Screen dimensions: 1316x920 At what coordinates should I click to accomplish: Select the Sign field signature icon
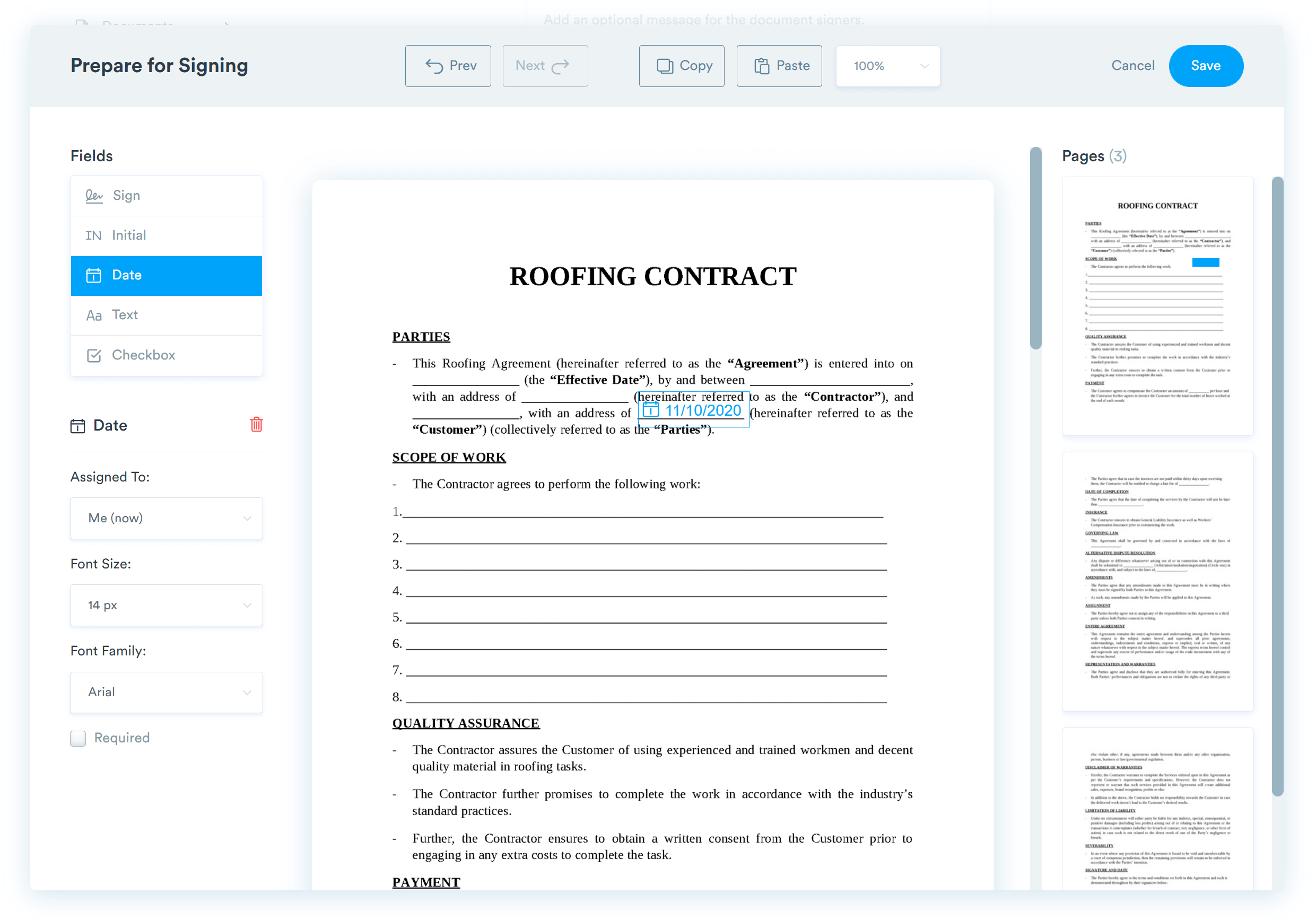coord(94,196)
